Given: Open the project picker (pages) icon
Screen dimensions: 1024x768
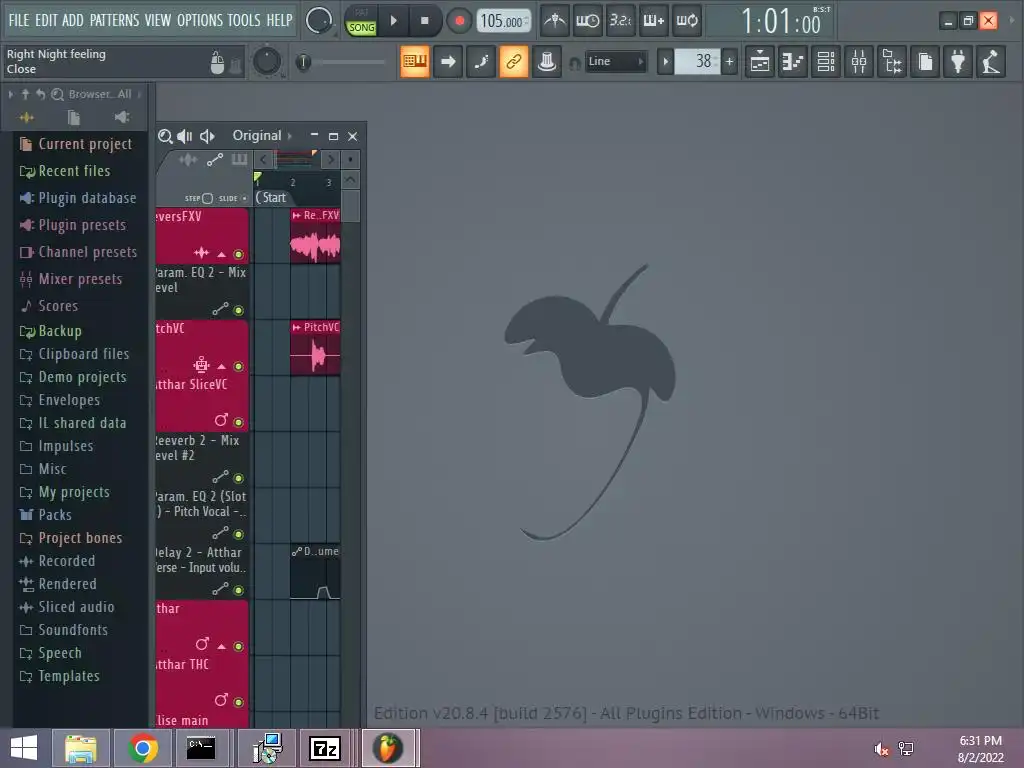Looking at the screenshot, I should coord(925,61).
